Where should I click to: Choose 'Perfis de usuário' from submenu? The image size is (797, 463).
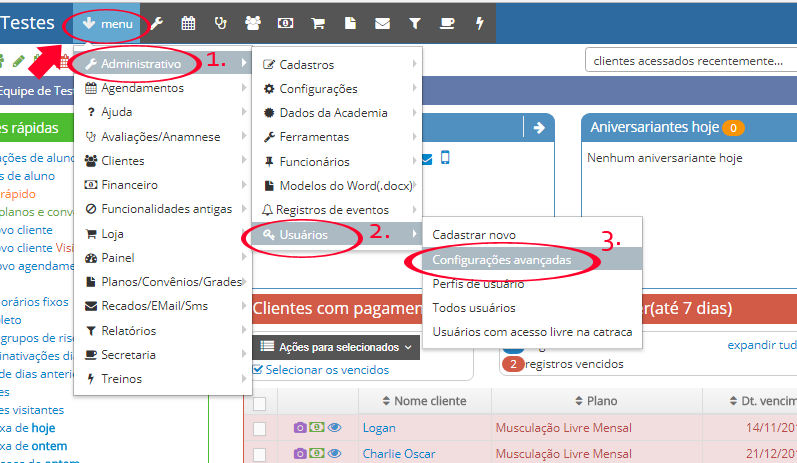tap(474, 283)
